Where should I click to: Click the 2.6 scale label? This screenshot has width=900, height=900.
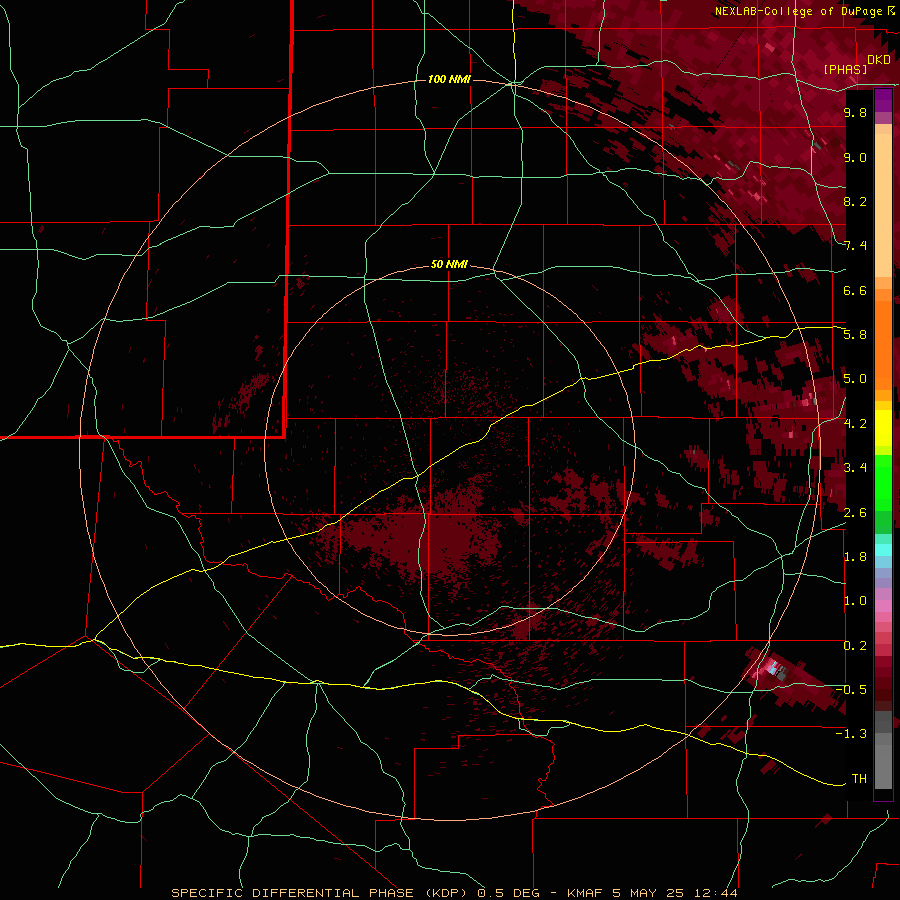tap(855, 512)
